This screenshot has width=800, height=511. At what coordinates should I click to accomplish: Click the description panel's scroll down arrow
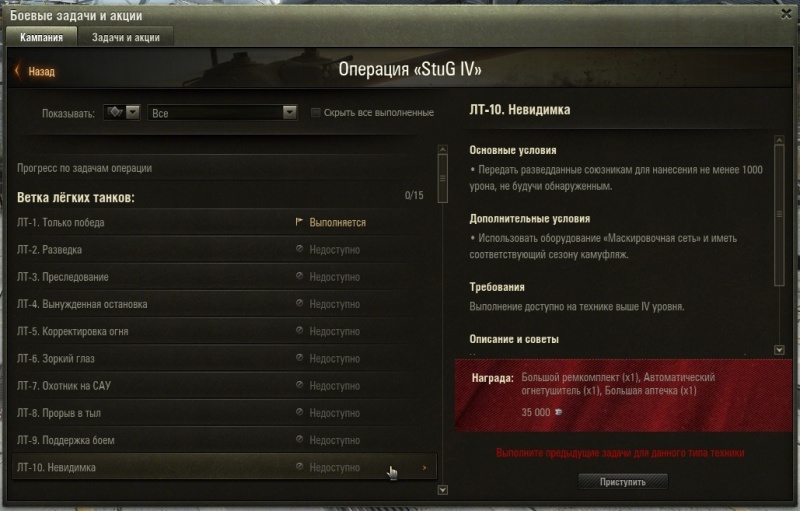click(x=779, y=350)
